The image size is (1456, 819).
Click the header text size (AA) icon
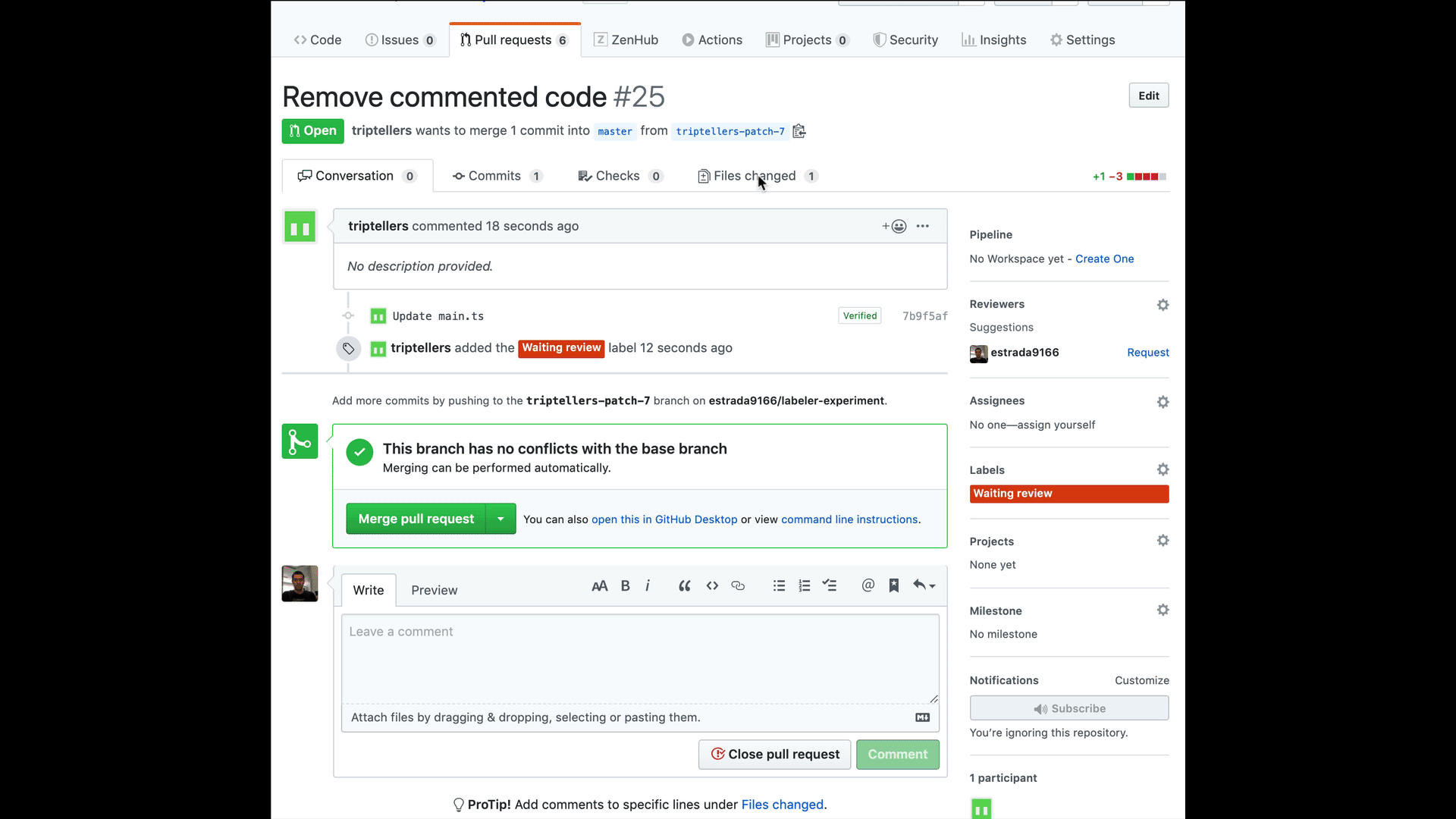tap(599, 585)
